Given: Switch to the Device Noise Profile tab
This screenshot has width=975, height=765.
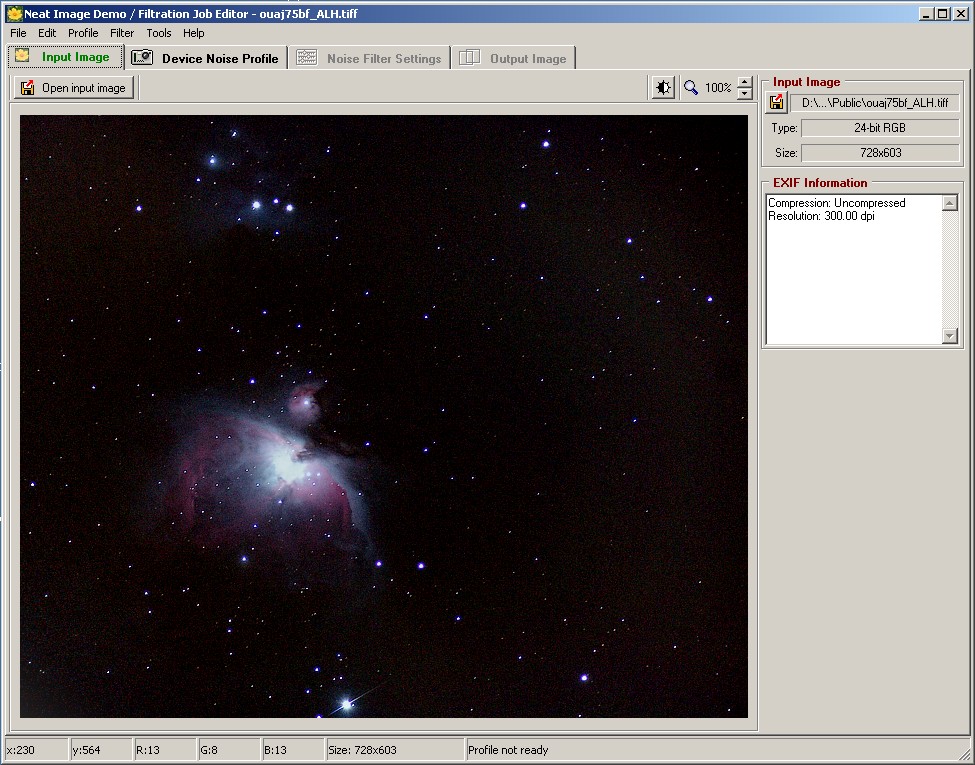Looking at the screenshot, I should (206, 58).
